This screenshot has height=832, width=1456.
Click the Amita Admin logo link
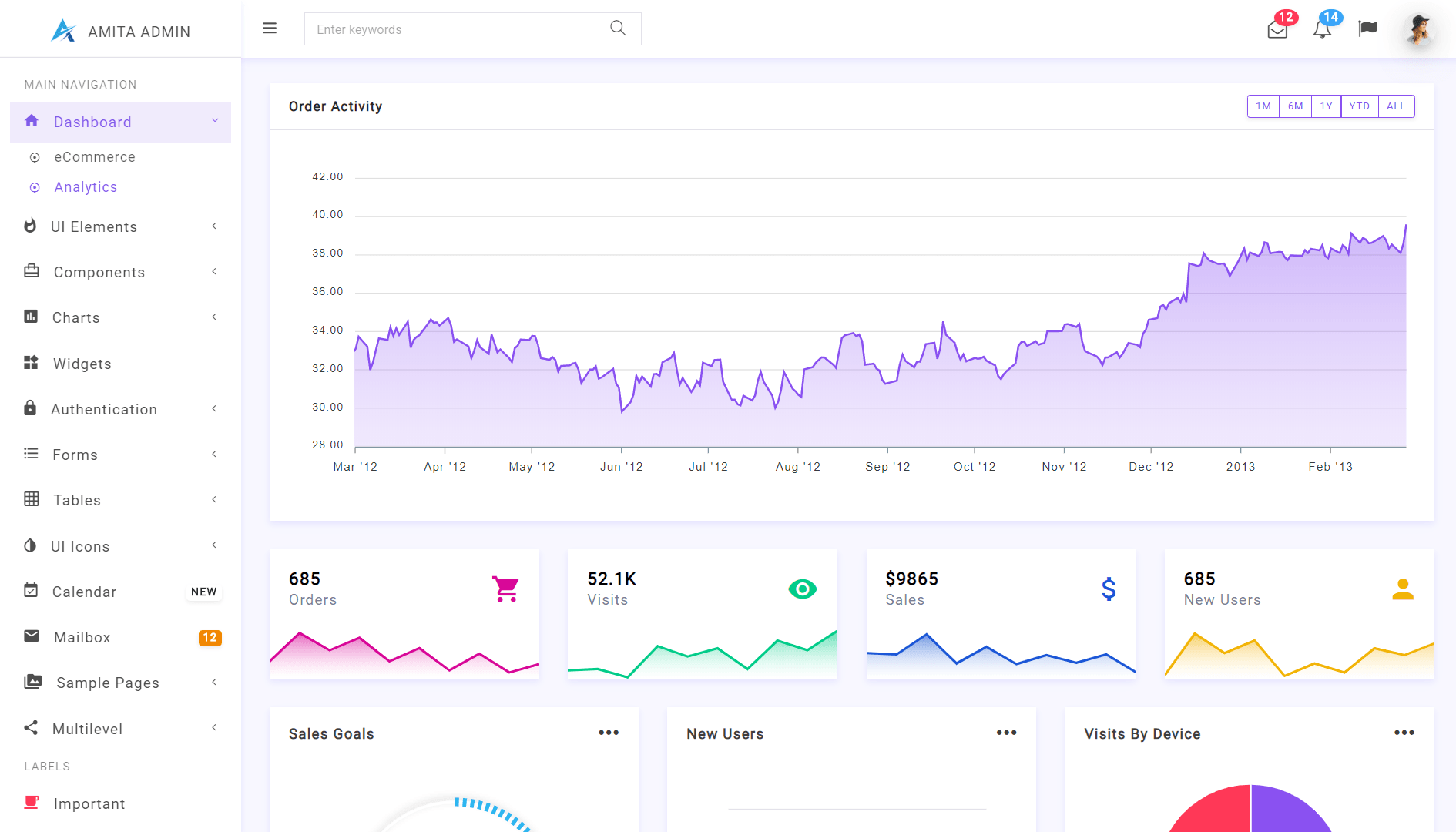point(121,31)
